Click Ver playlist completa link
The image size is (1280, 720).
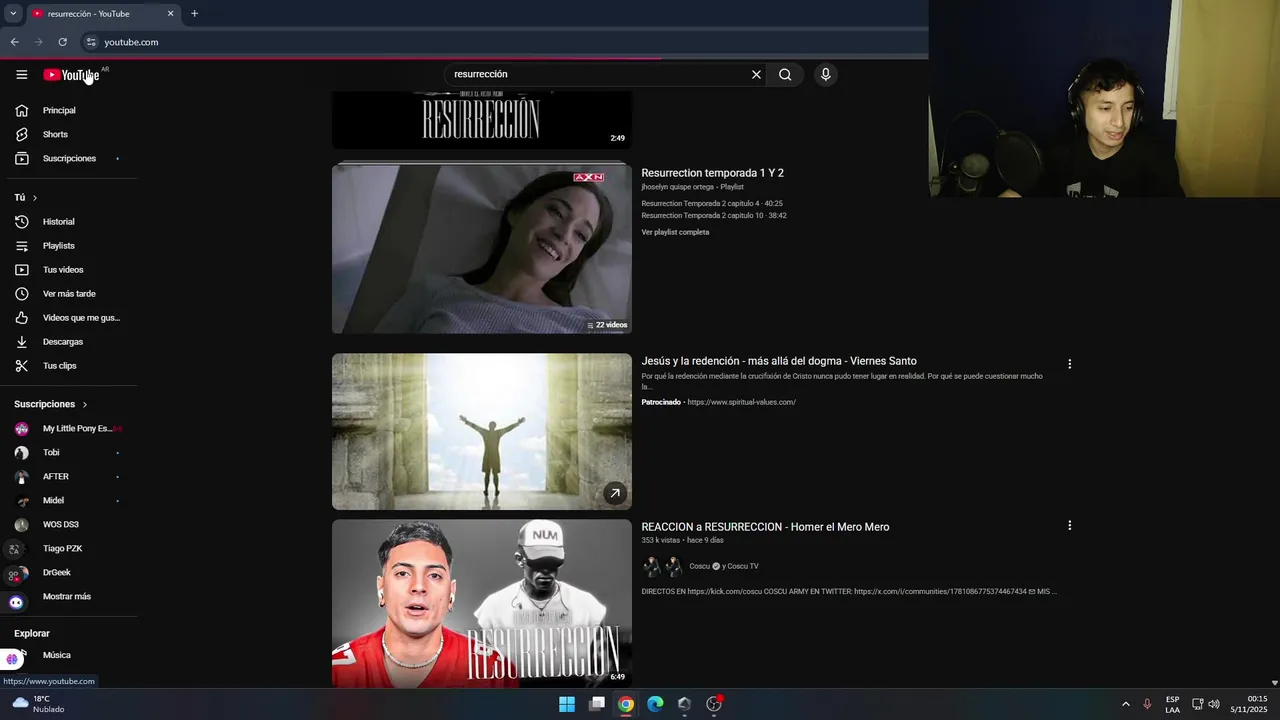(675, 232)
